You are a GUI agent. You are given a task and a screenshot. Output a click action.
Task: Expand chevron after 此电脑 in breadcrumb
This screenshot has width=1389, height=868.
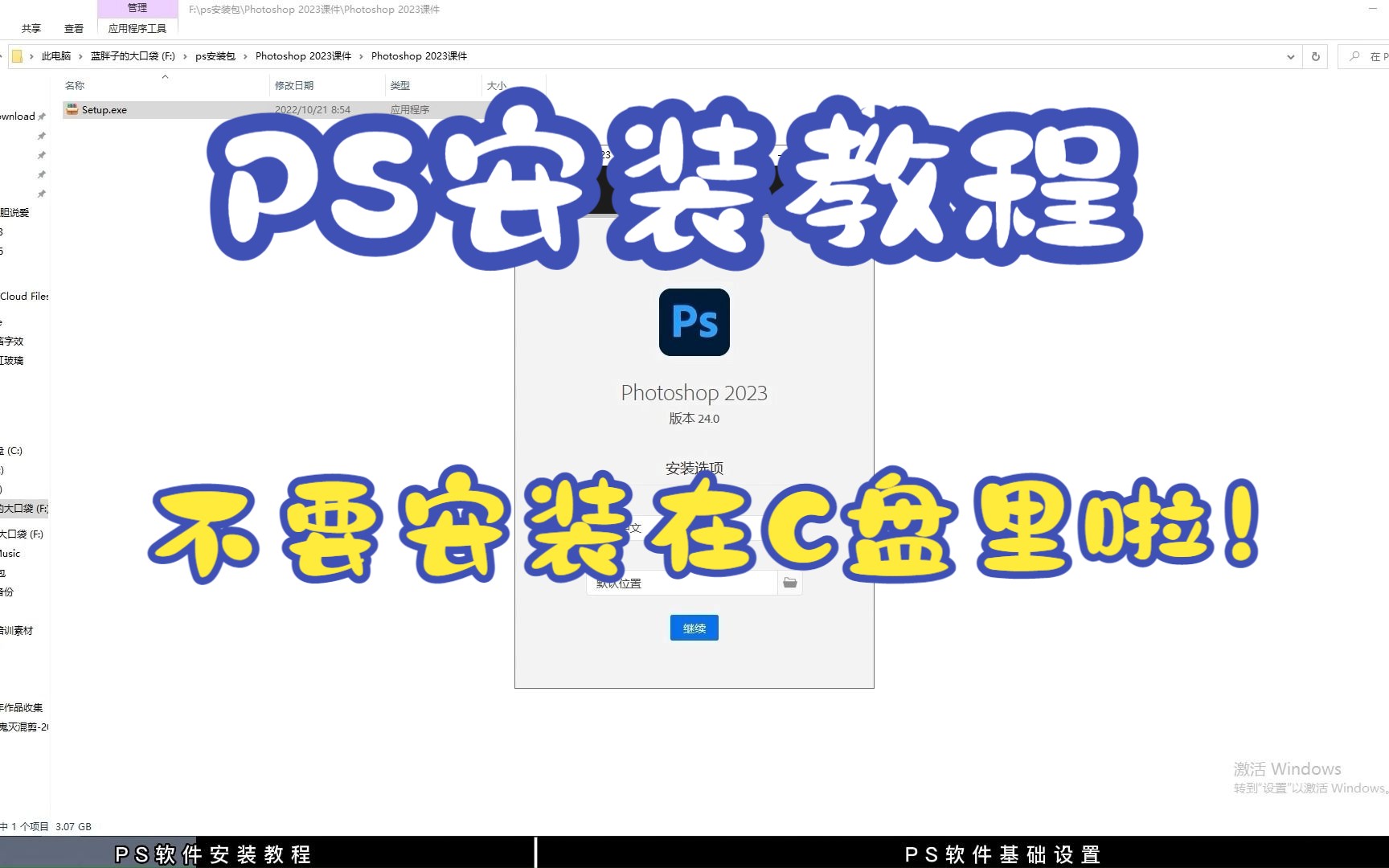[80, 56]
